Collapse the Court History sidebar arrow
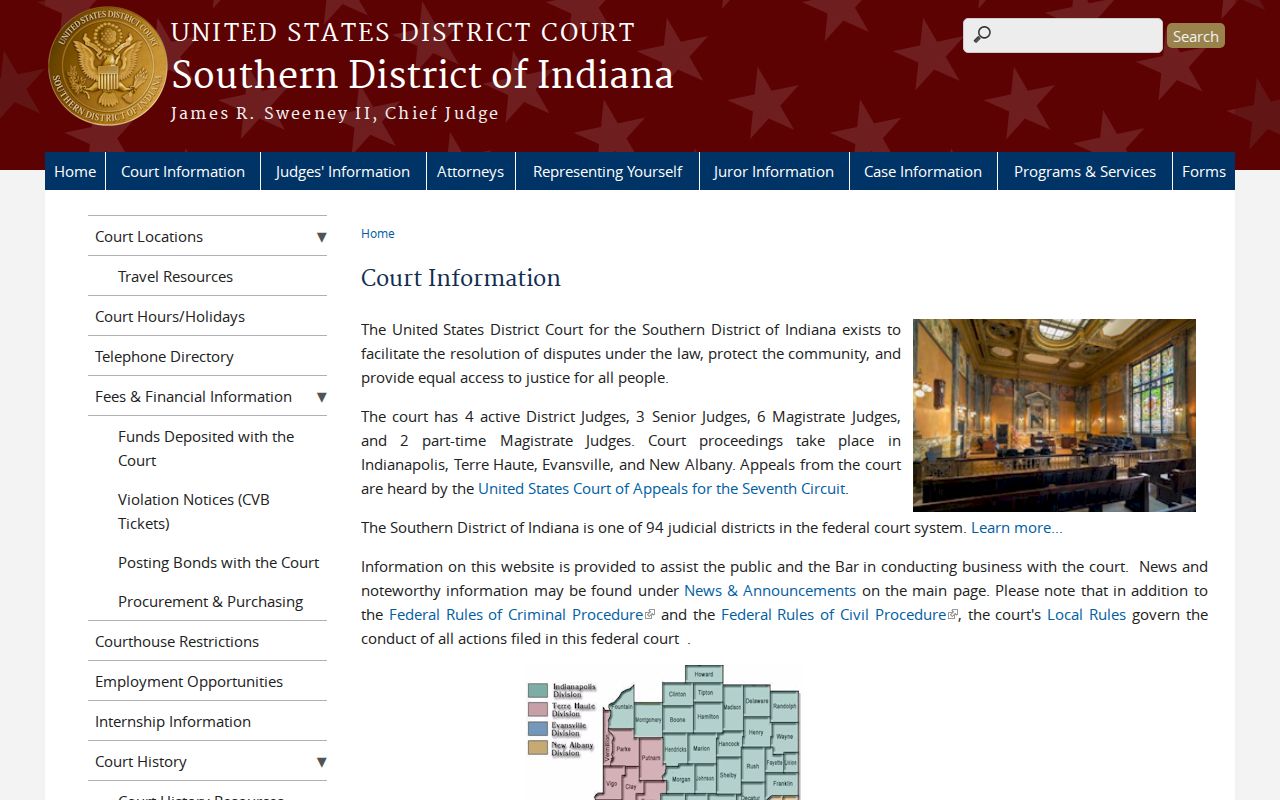Image resolution: width=1280 pixels, height=800 pixels. tap(321, 762)
